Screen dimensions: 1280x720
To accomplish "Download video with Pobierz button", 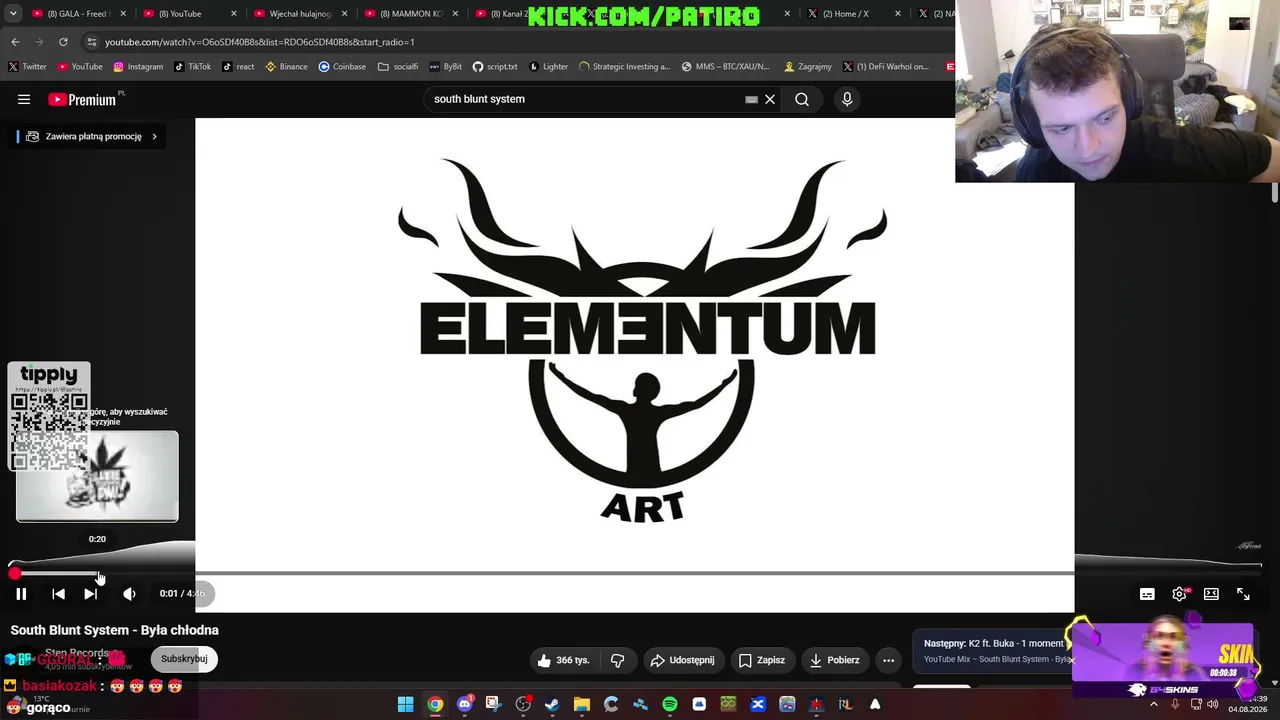I will pos(834,660).
